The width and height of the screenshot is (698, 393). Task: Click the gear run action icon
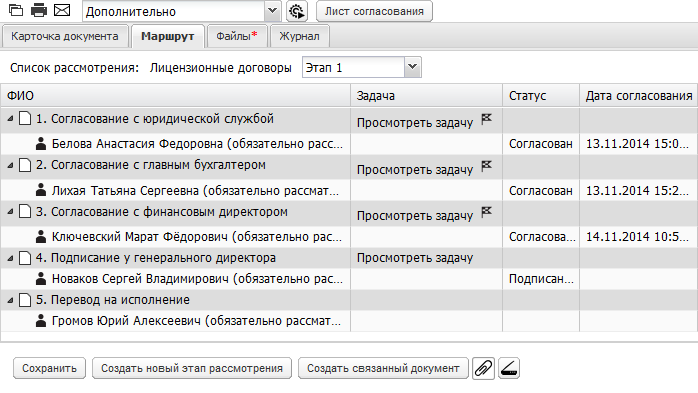296,12
